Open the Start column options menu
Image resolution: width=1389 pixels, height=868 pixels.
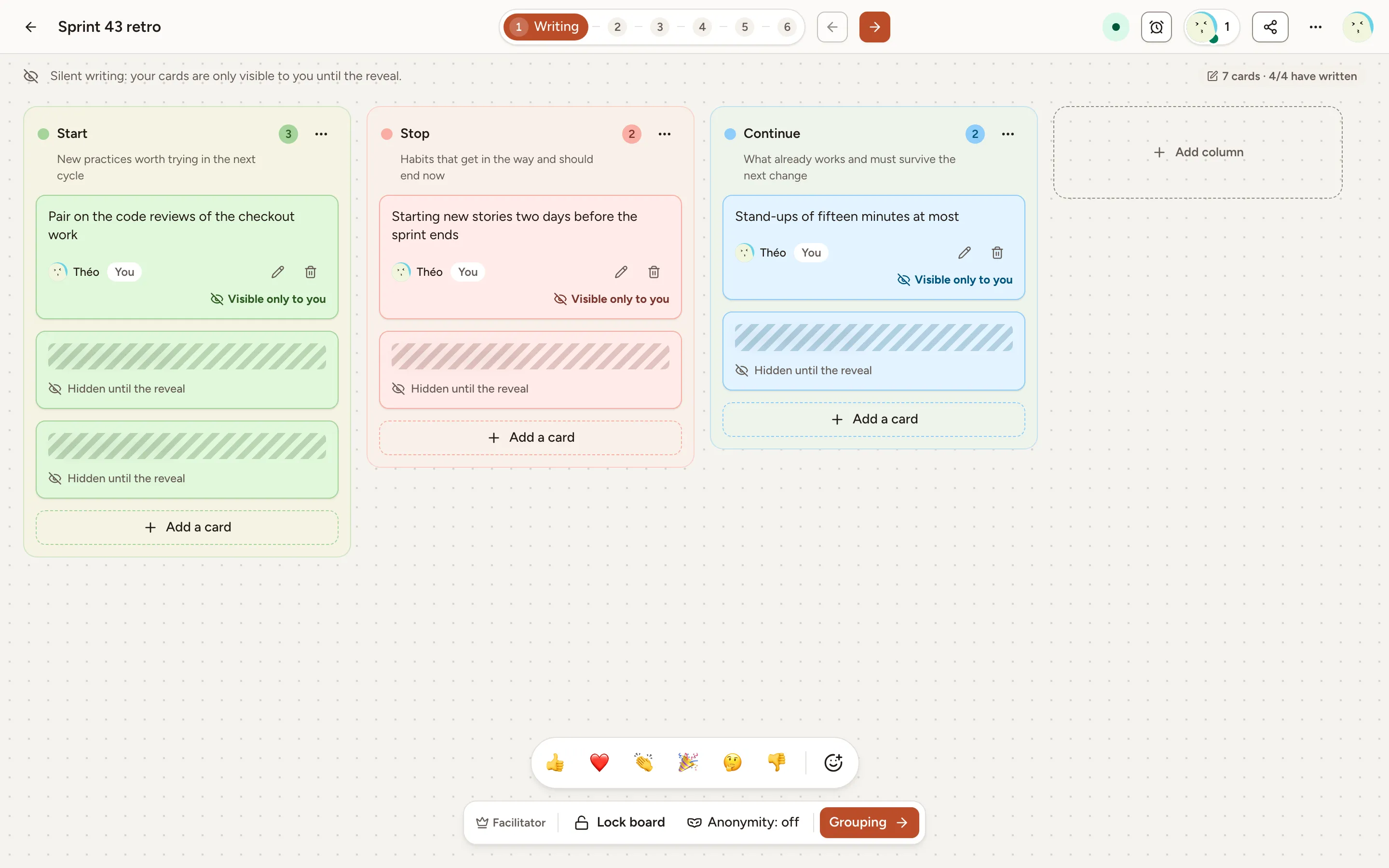(x=321, y=134)
